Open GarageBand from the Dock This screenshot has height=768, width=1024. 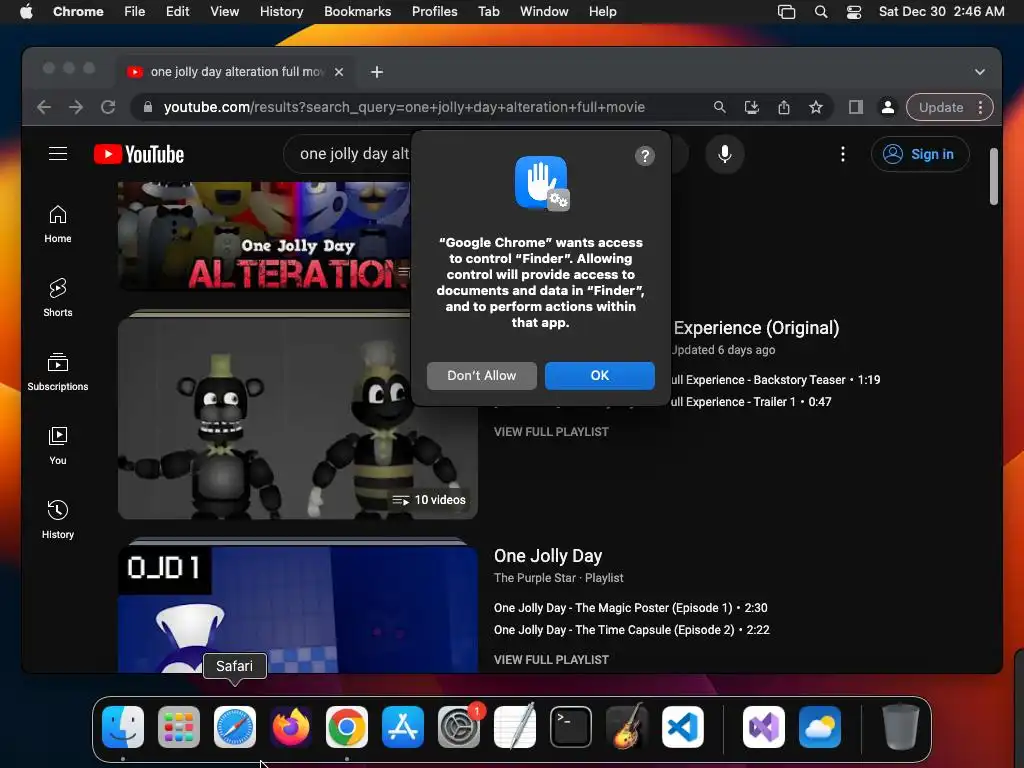[x=627, y=727]
